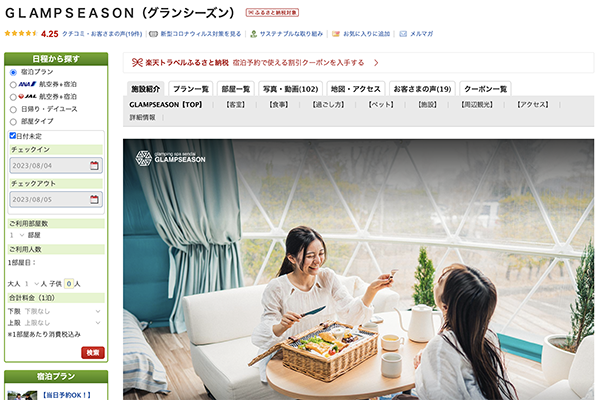The height and width of the screenshot is (400, 600).
Task: Click the star rating icons
Action: pos(21,33)
